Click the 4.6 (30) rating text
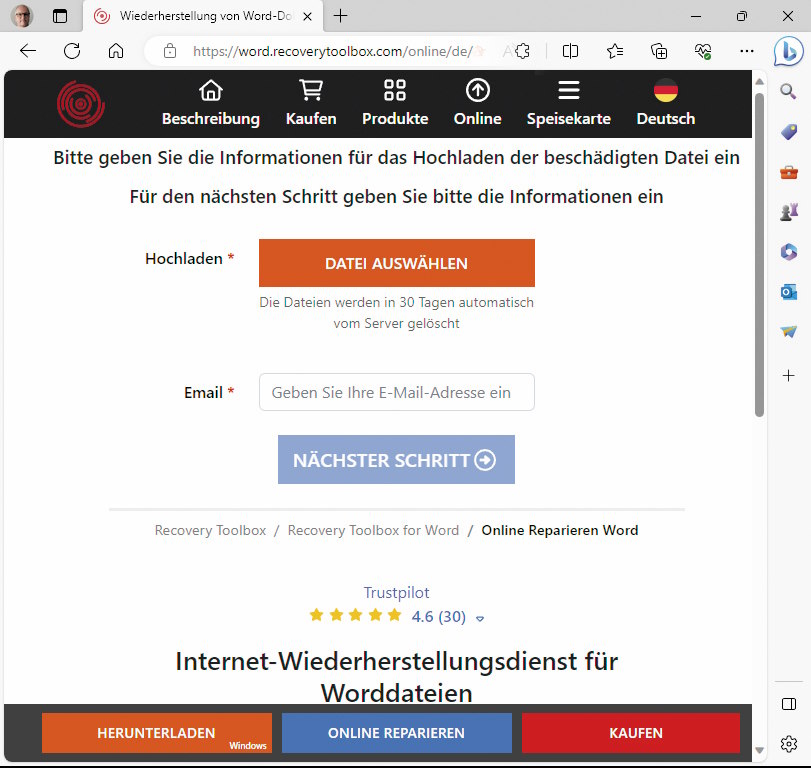This screenshot has height=768, width=811. tap(439, 616)
